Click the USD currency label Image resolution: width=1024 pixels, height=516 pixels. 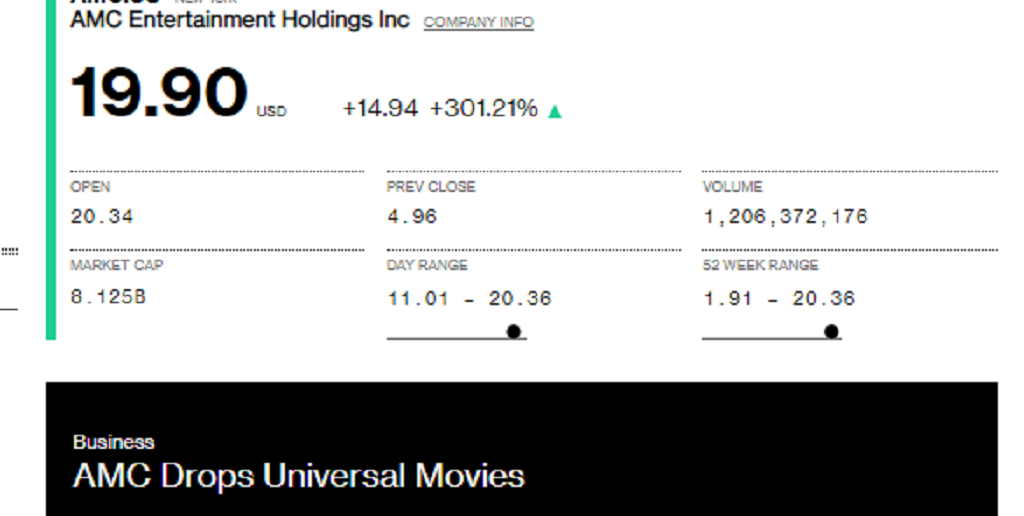pos(271,112)
